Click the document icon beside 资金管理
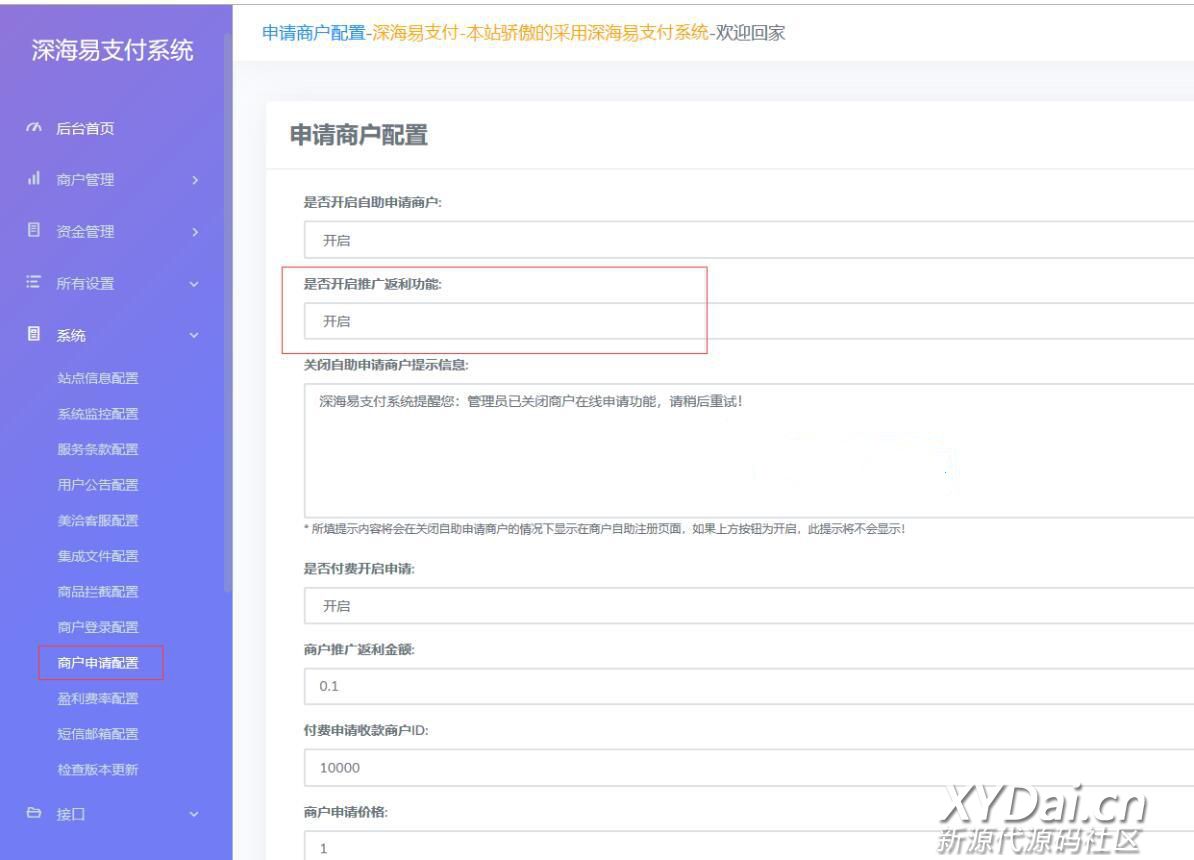Image resolution: width=1194 pixels, height=860 pixels. pos(34,229)
